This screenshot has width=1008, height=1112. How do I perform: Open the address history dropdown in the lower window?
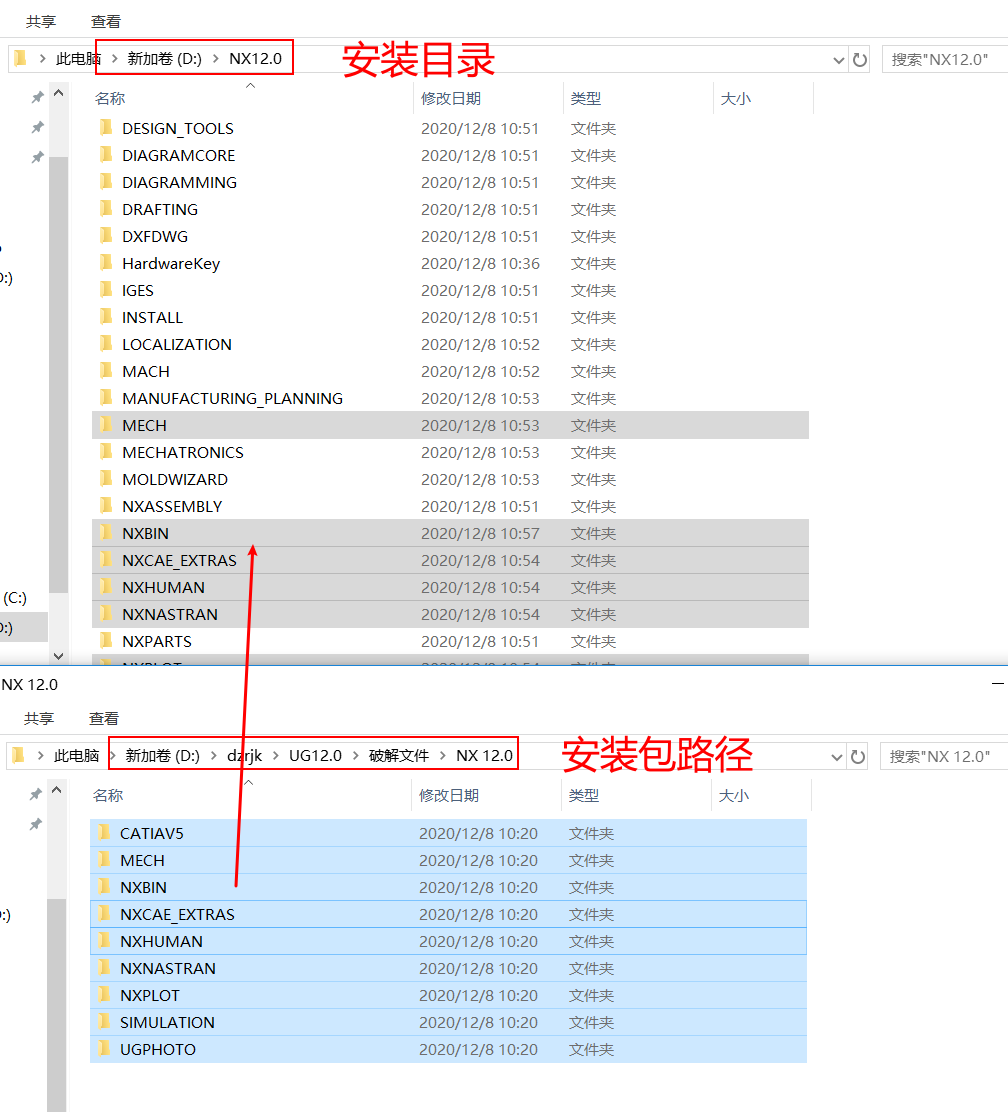836,757
